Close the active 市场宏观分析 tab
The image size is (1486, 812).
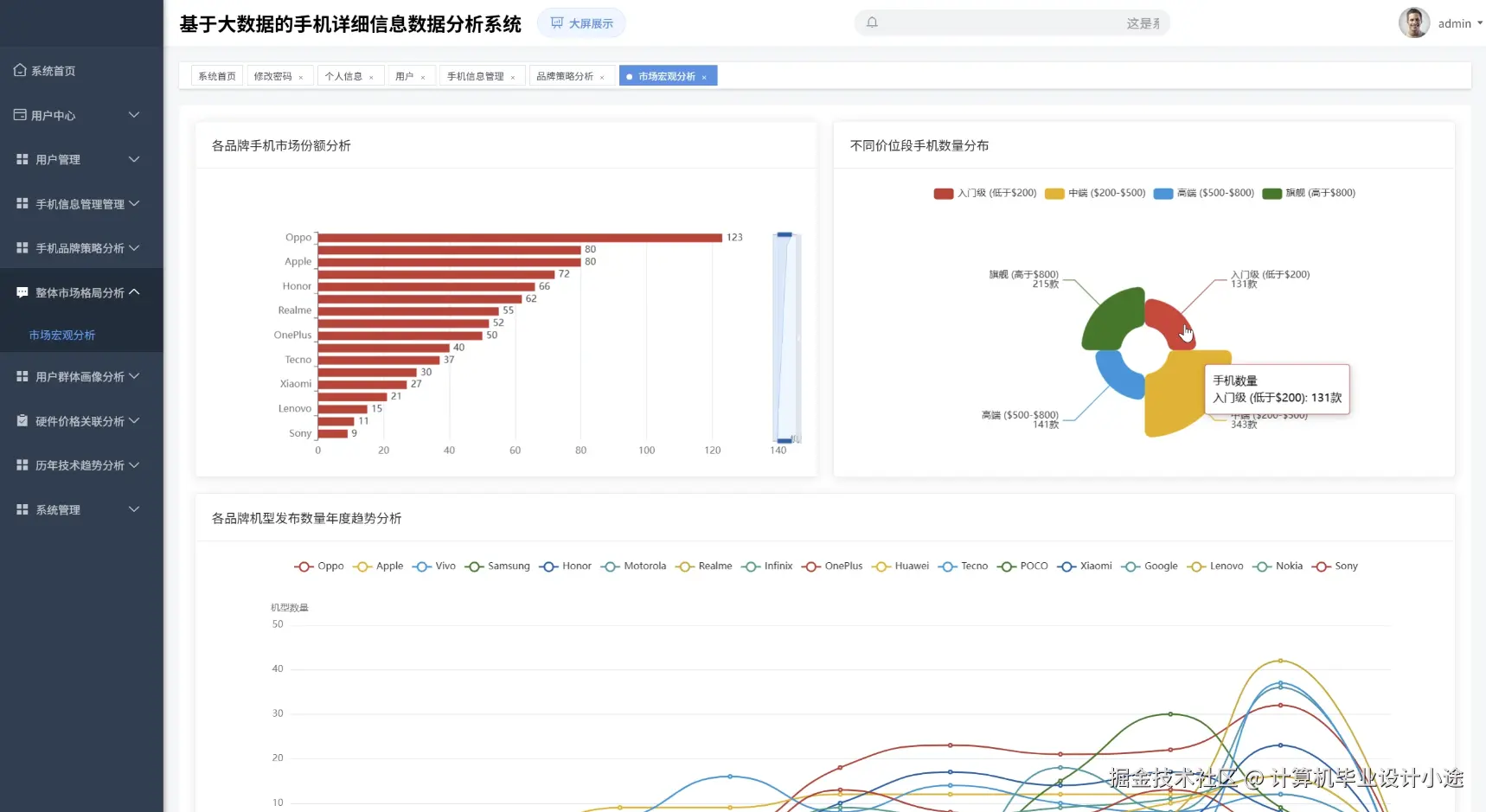[x=704, y=77]
